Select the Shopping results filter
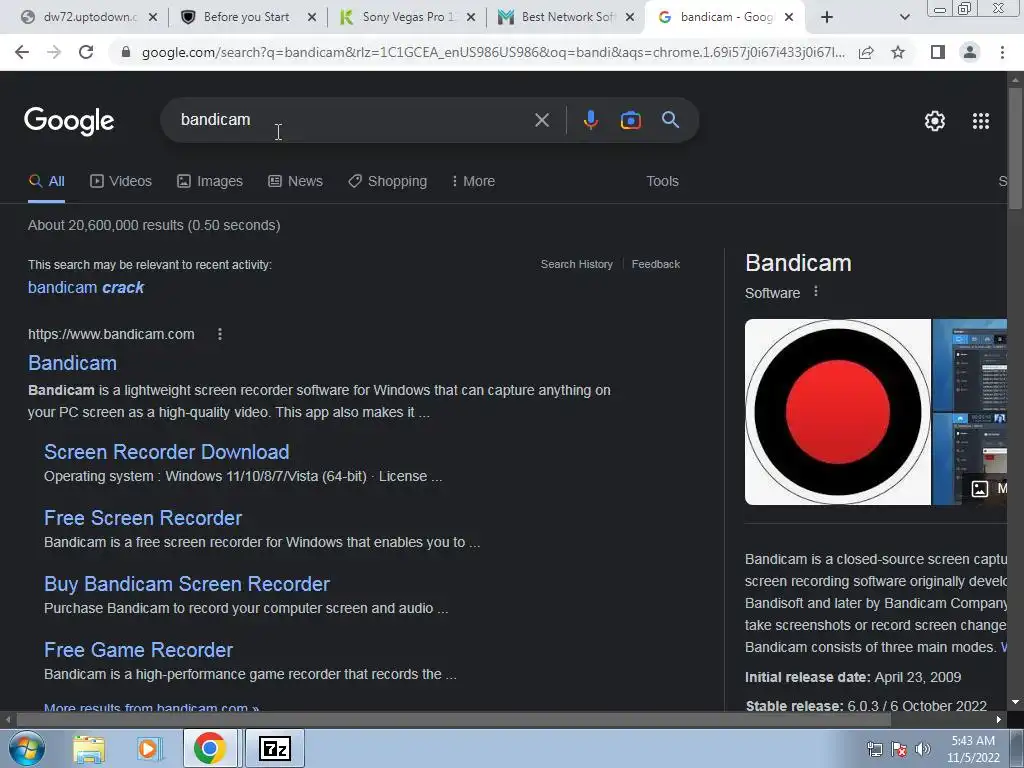1024x768 pixels. 387,182
